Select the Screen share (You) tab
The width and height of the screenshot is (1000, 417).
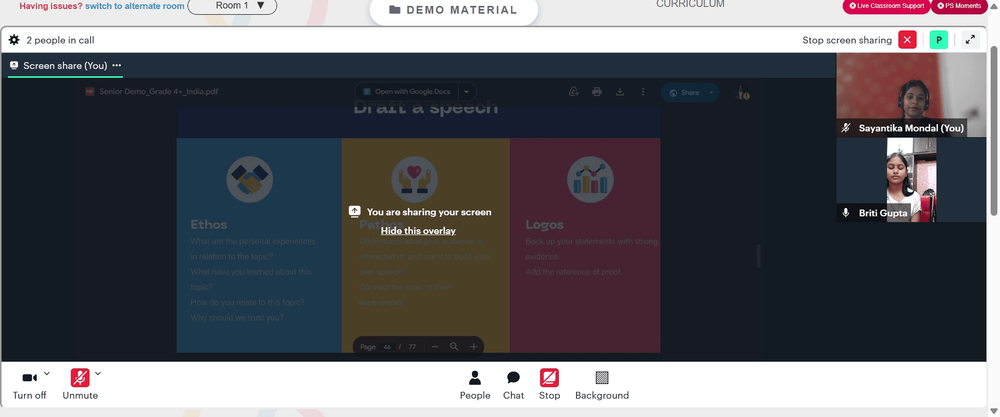tap(65, 66)
